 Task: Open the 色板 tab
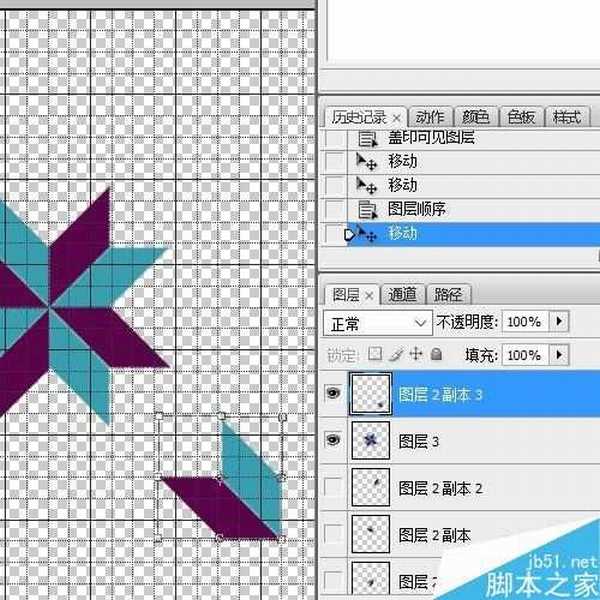pyautogui.click(x=521, y=117)
